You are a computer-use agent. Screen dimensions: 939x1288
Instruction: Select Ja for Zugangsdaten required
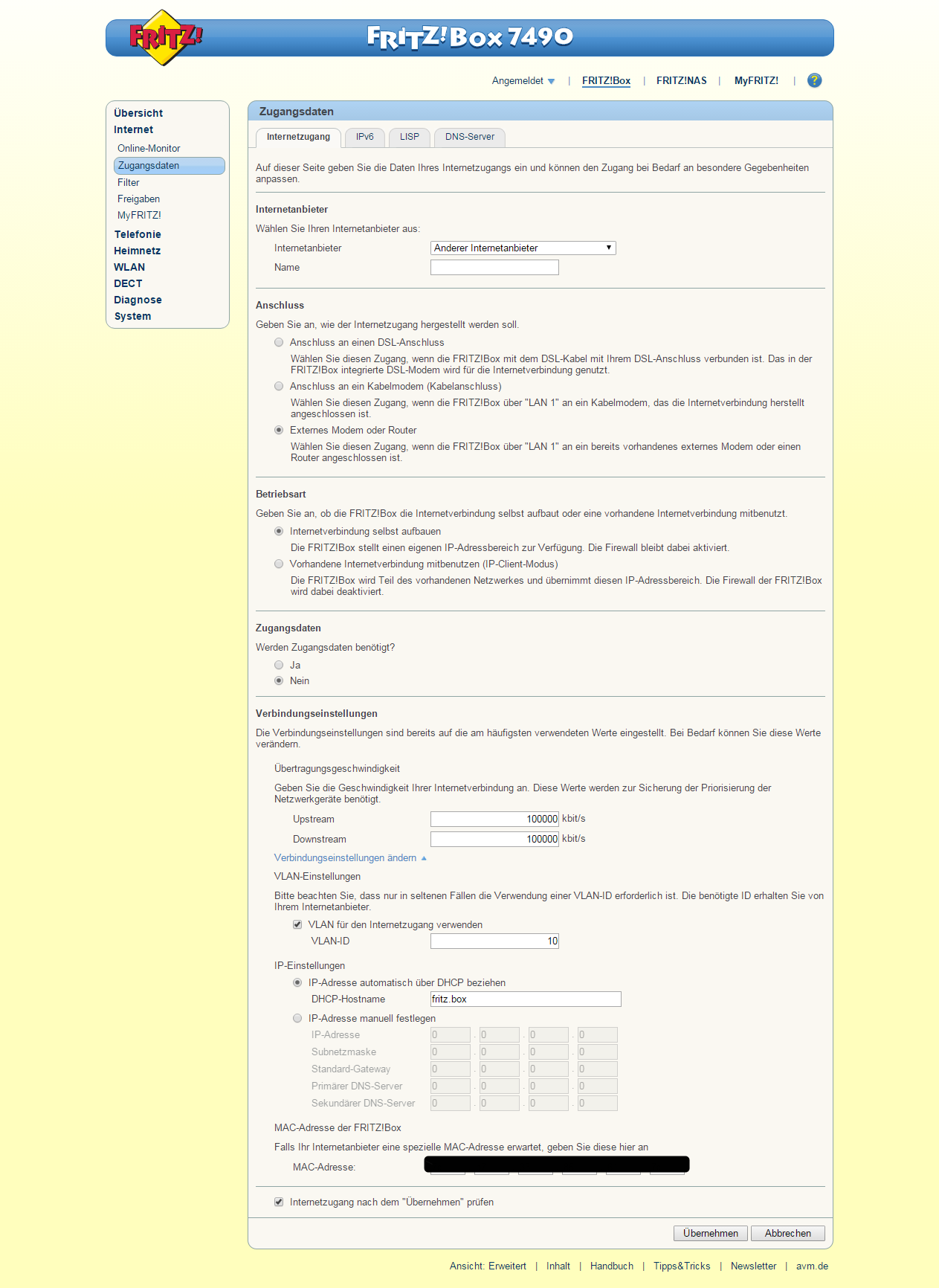pyautogui.click(x=279, y=666)
